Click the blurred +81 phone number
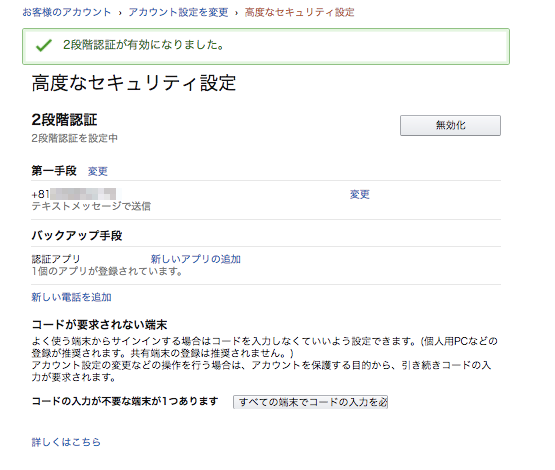Screen dimensions: 555x470 [x=74, y=194]
